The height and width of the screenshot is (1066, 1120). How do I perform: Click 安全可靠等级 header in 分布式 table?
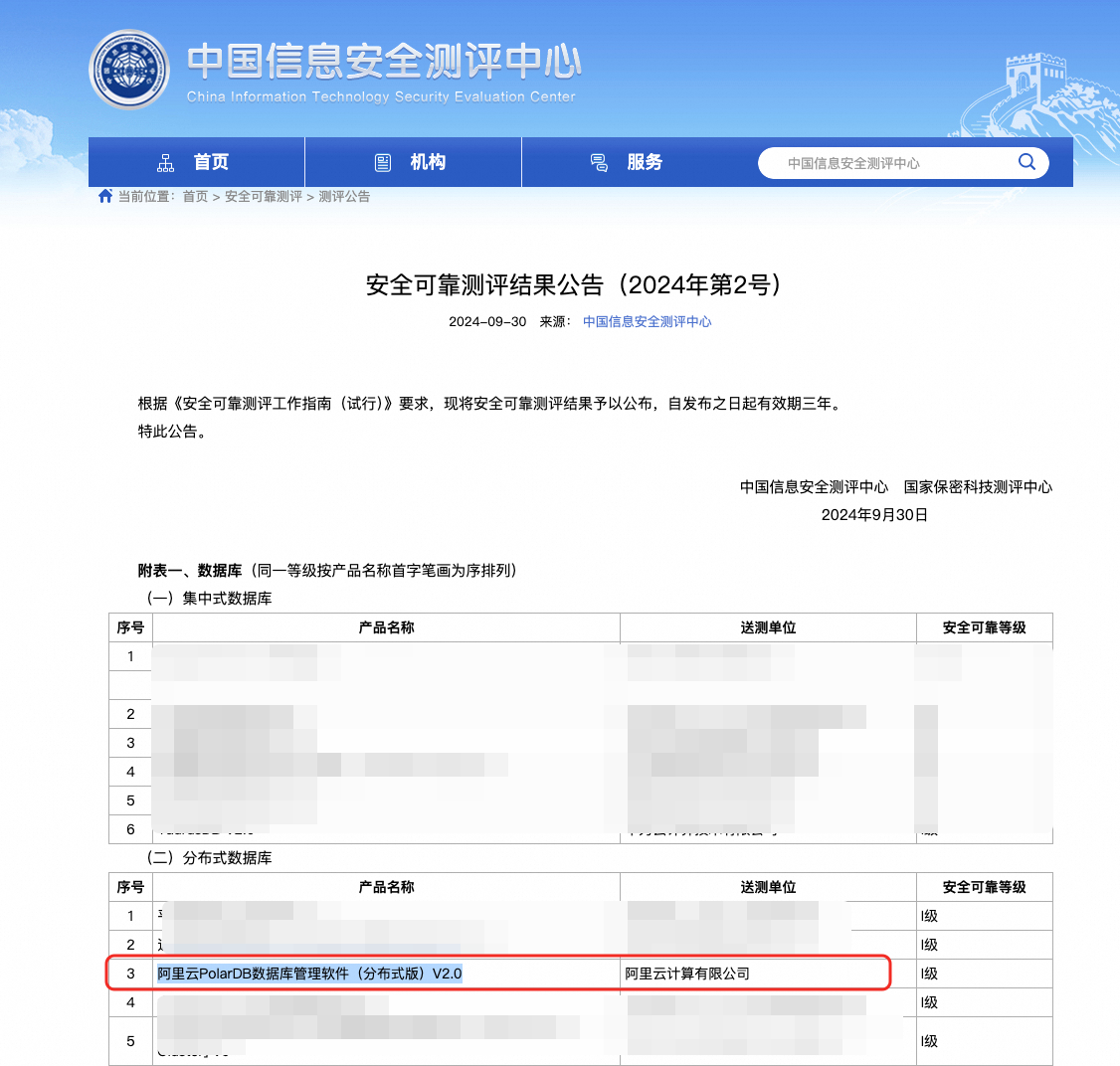click(985, 887)
